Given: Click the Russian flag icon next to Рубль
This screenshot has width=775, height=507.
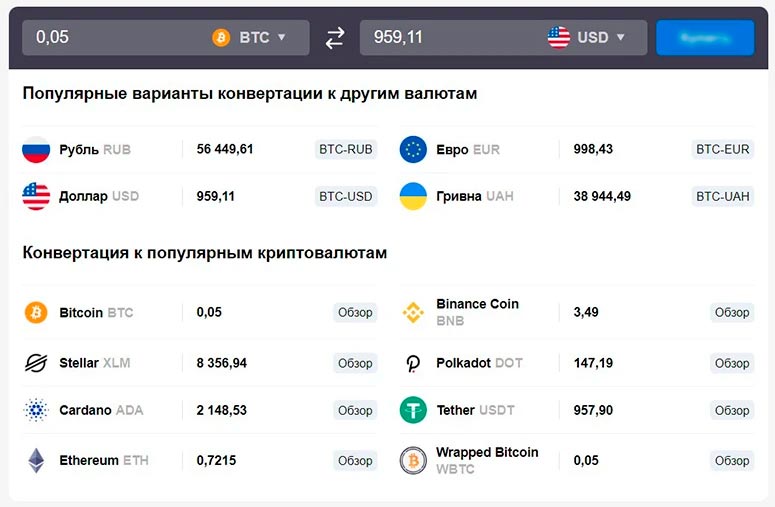Looking at the screenshot, I should click(36, 150).
